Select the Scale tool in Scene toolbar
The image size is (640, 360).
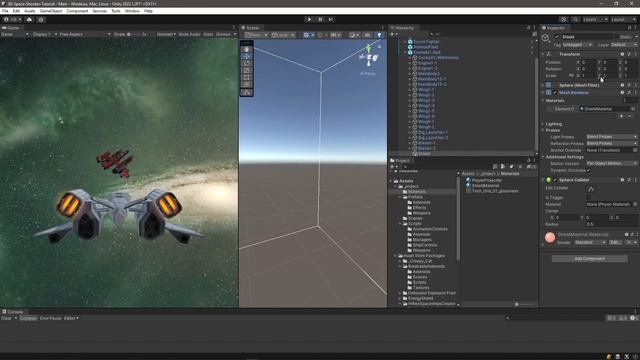[247, 70]
